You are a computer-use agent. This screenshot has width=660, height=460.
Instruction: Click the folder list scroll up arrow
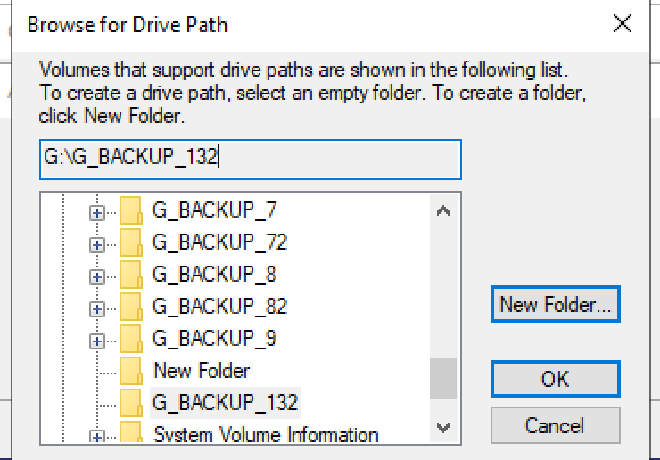tap(444, 211)
